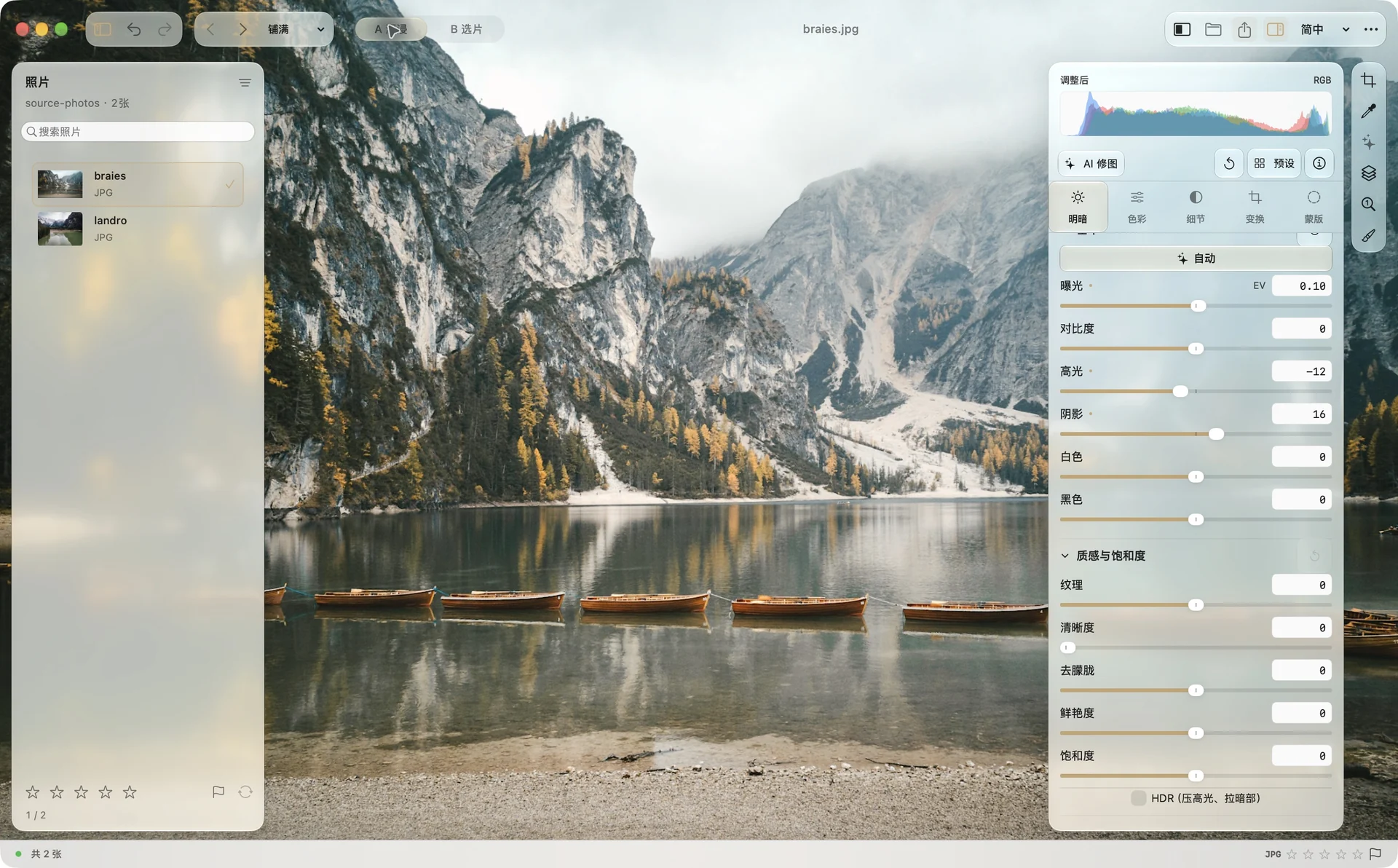Click the share export icon
Image resolution: width=1398 pixels, height=868 pixels.
coord(1244,29)
